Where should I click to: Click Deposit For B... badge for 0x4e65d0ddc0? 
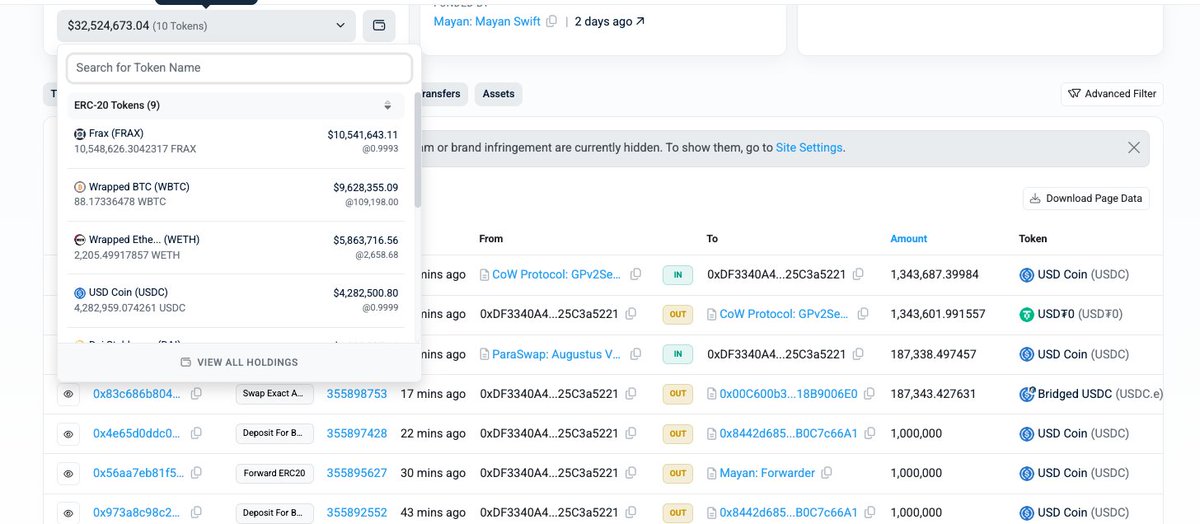click(x=275, y=433)
